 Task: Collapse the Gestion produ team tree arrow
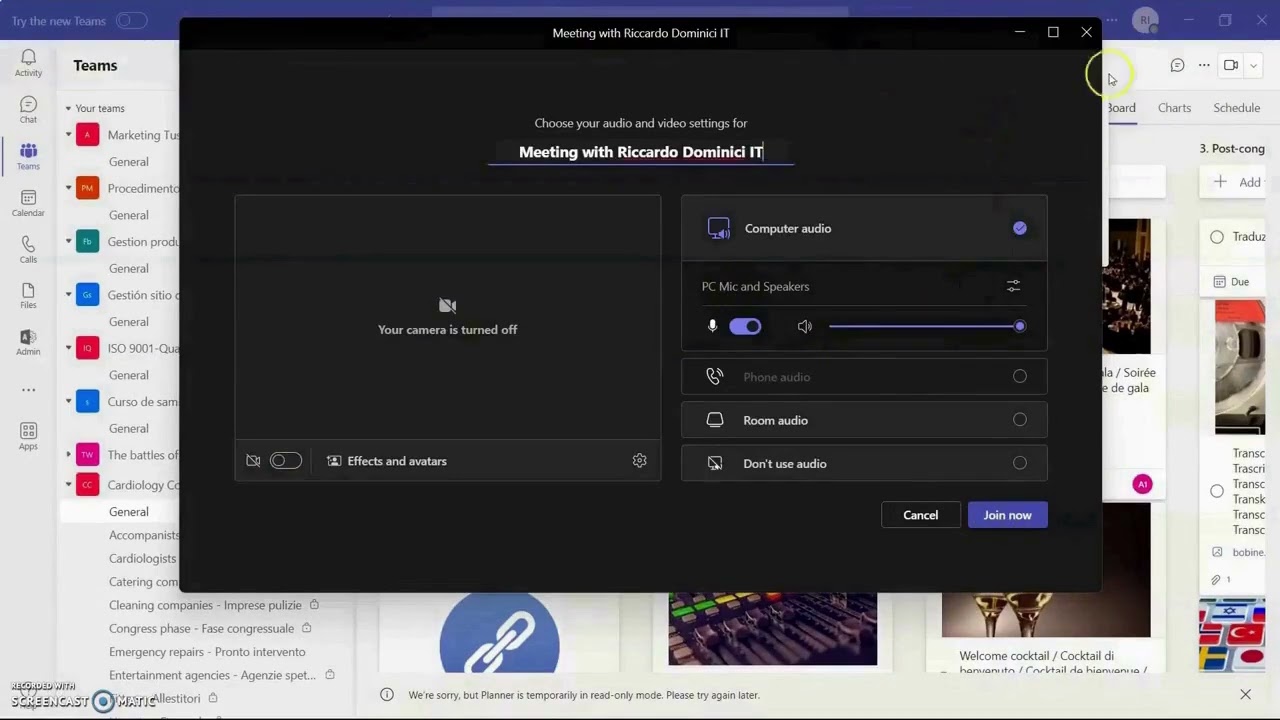pyautogui.click(x=68, y=241)
